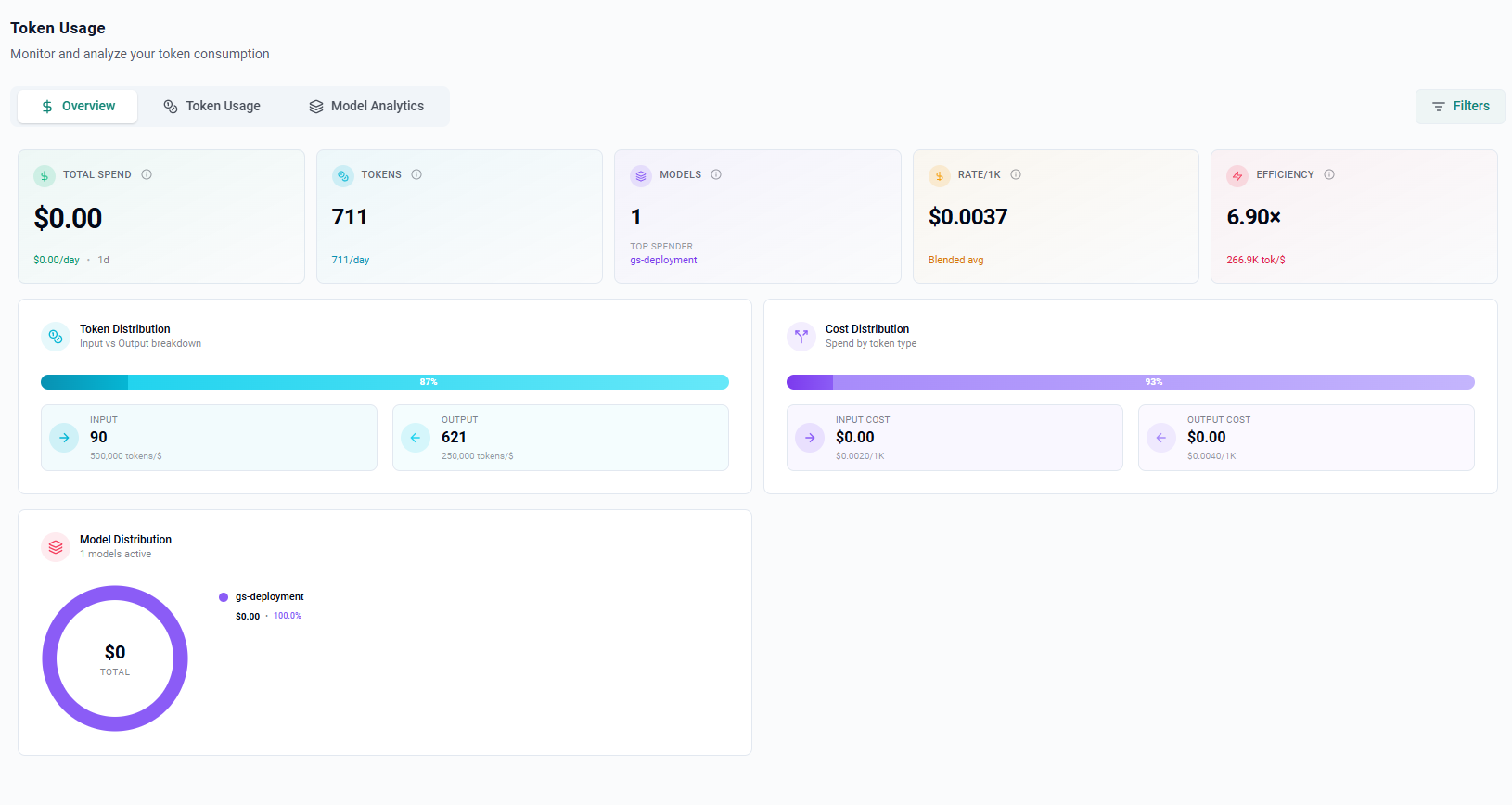Click the info icon beside Rate/1K

point(1016,174)
